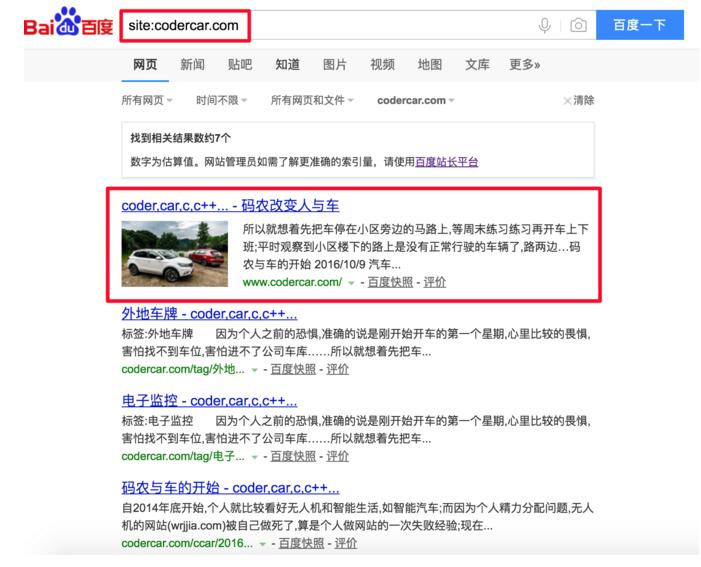The image size is (701, 567).
Task: Switch to the 新闻 tab
Action: coord(192,65)
